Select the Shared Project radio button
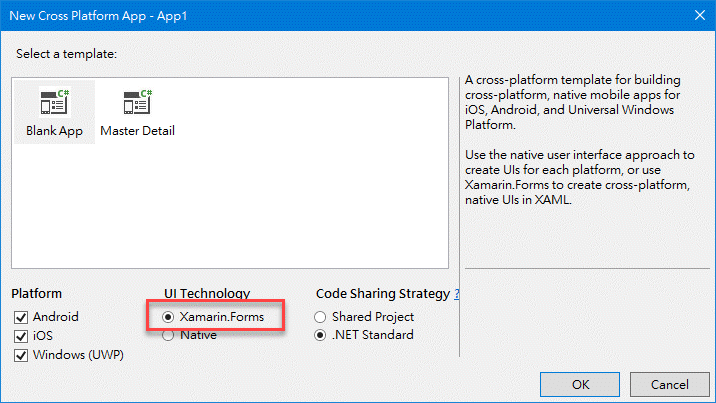 [x=320, y=317]
